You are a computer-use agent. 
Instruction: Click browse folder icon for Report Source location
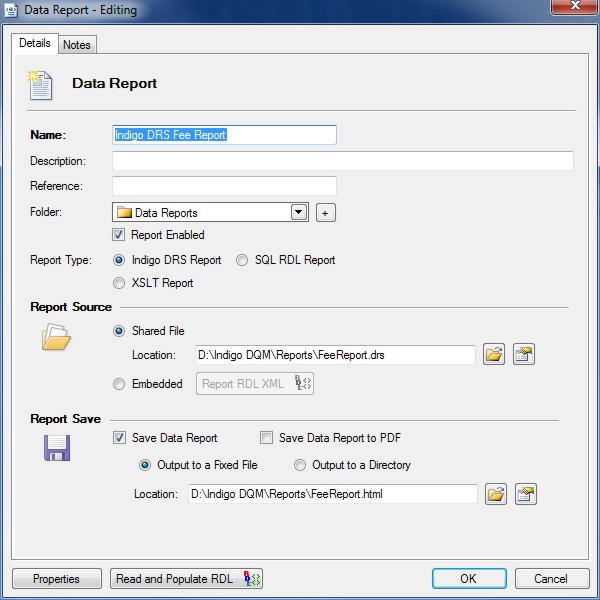tap(494, 355)
